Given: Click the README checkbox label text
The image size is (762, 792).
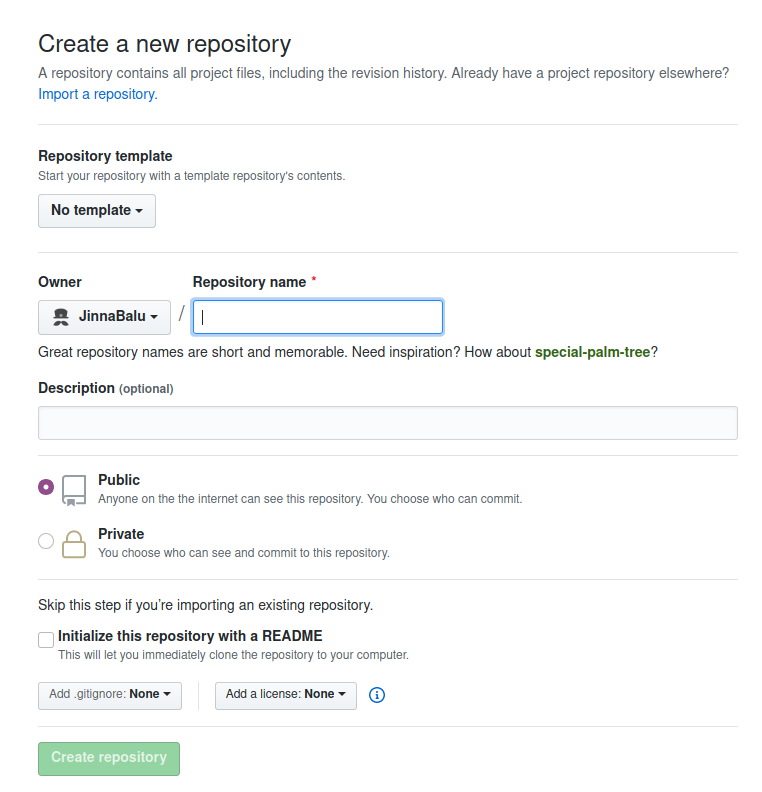Looking at the screenshot, I should coord(190,636).
